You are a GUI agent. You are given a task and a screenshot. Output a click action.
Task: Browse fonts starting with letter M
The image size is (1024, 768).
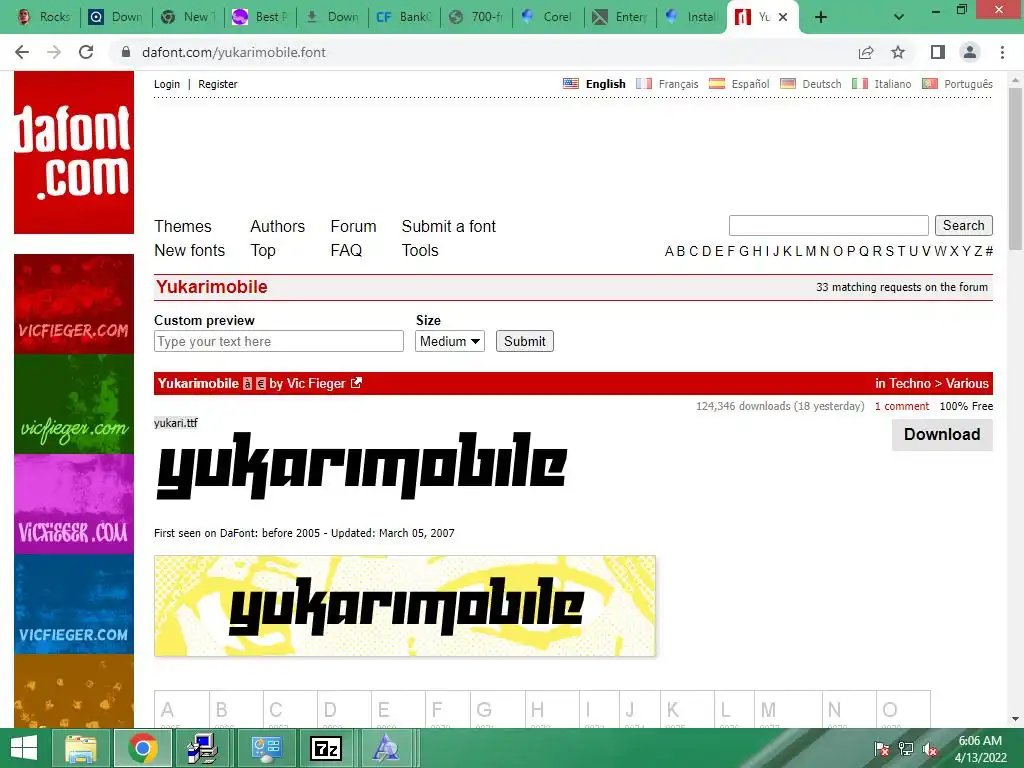810,251
